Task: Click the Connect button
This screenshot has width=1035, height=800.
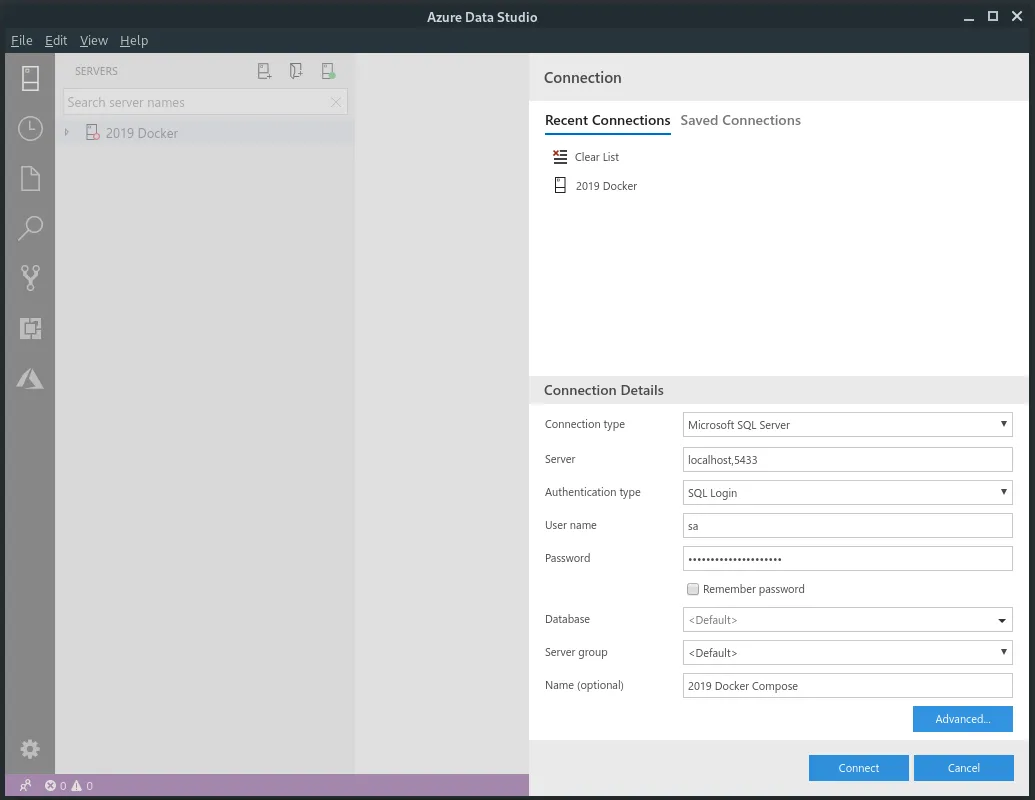Action: tap(859, 768)
